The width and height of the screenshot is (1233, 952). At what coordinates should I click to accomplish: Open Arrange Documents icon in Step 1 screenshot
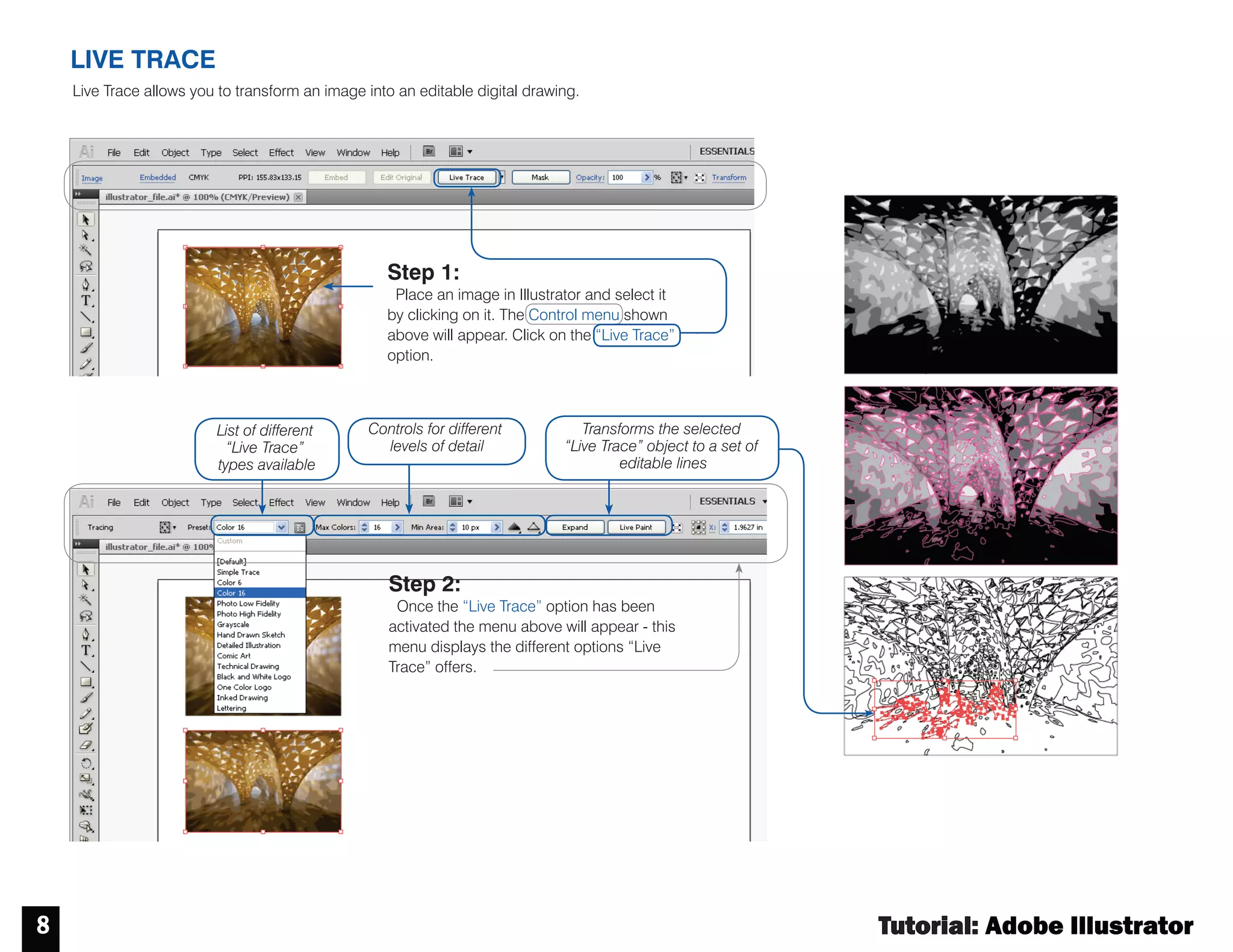tap(461, 152)
